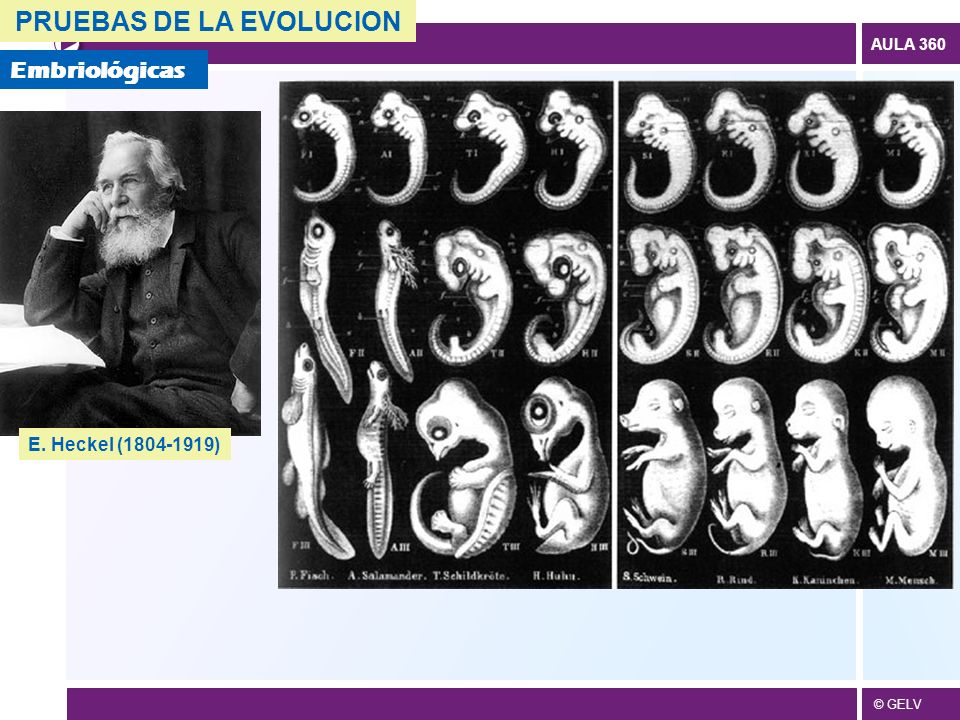Image resolution: width=960 pixels, height=720 pixels.
Task: Click the 'AULA 360' label
Action: pos(907,44)
